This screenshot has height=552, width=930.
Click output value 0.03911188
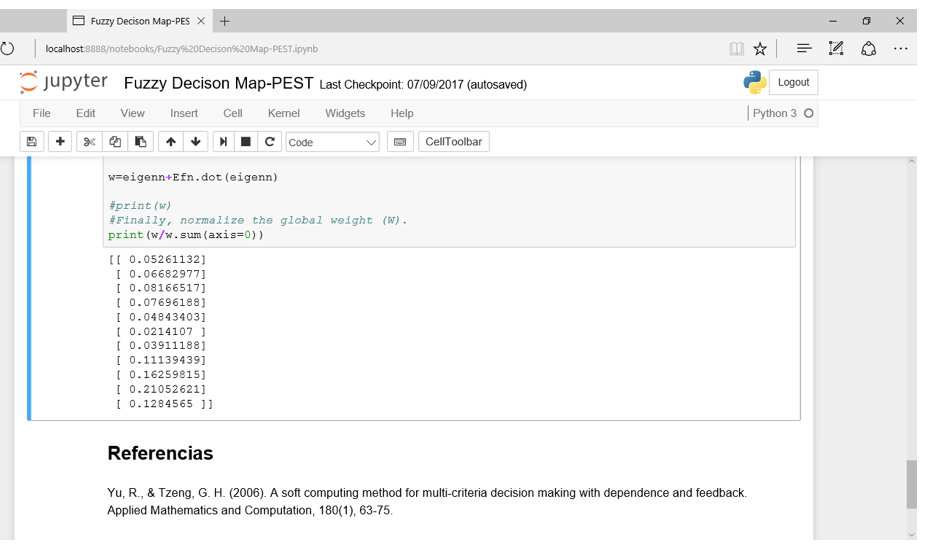coord(164,346)
